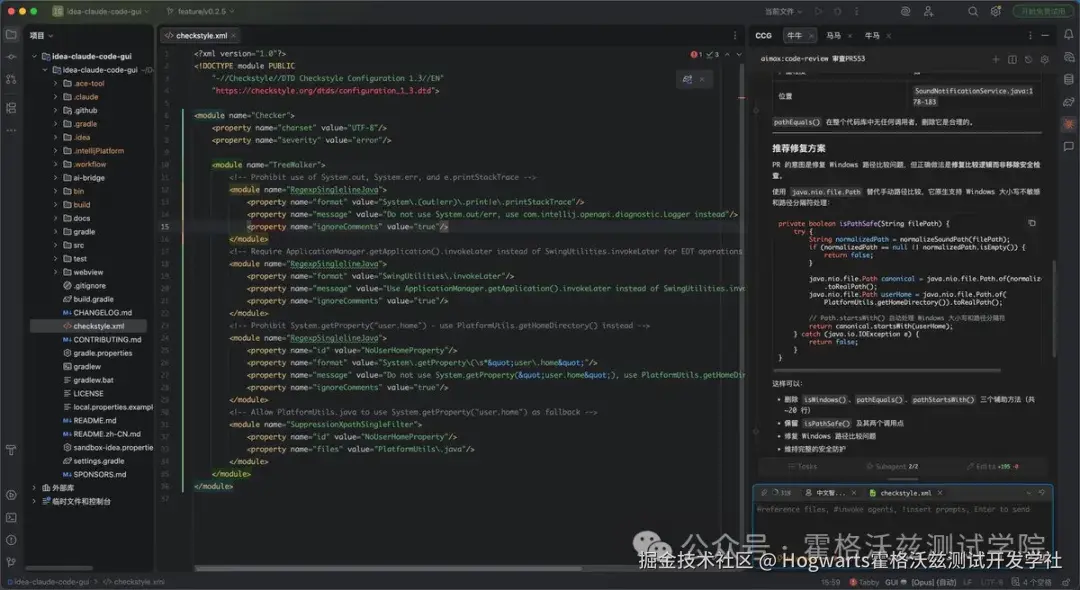The height and width of the screenshot is (590, 1080).
Task: Show more tool windows ellipsis
Action: (x=11, y=130)
